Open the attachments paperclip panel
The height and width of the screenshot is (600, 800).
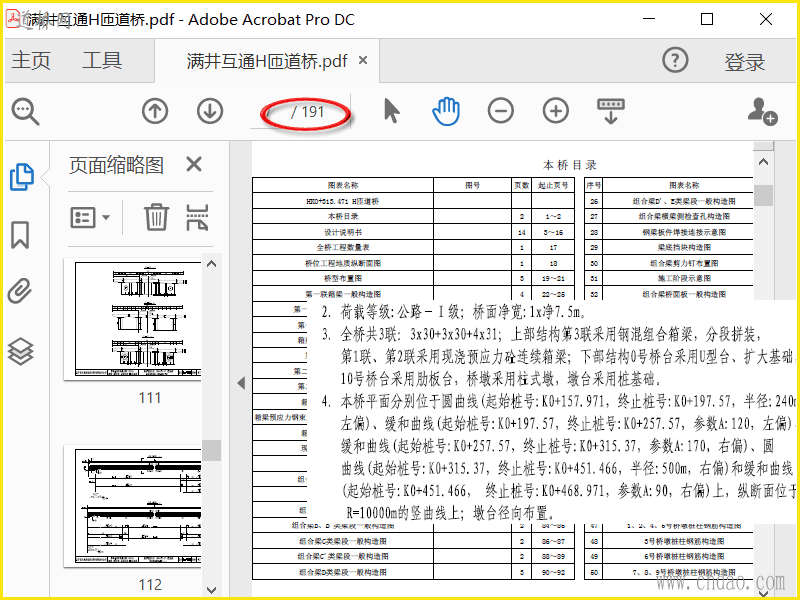coord(20,291)
